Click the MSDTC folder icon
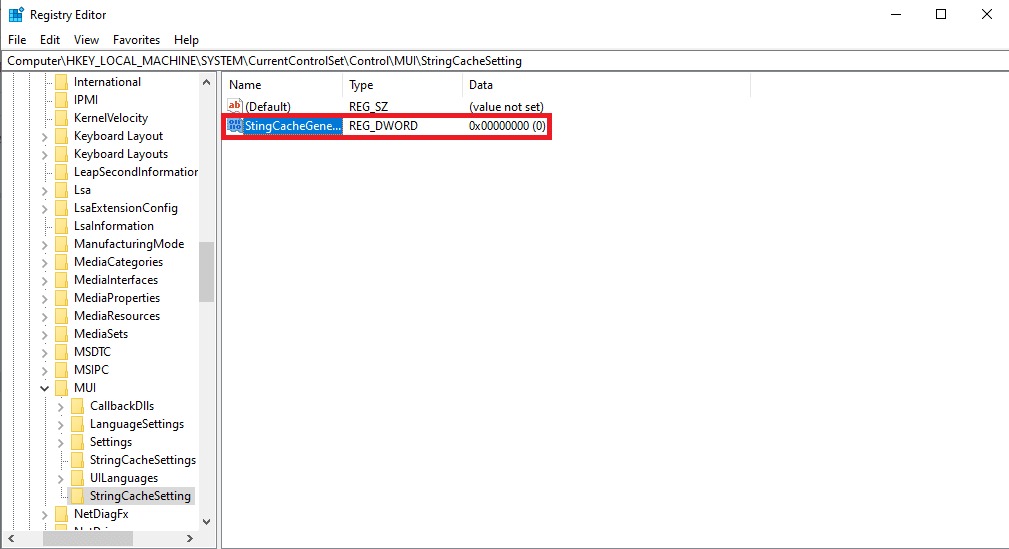Viewport: 1009px width, 549px height. 62,352
